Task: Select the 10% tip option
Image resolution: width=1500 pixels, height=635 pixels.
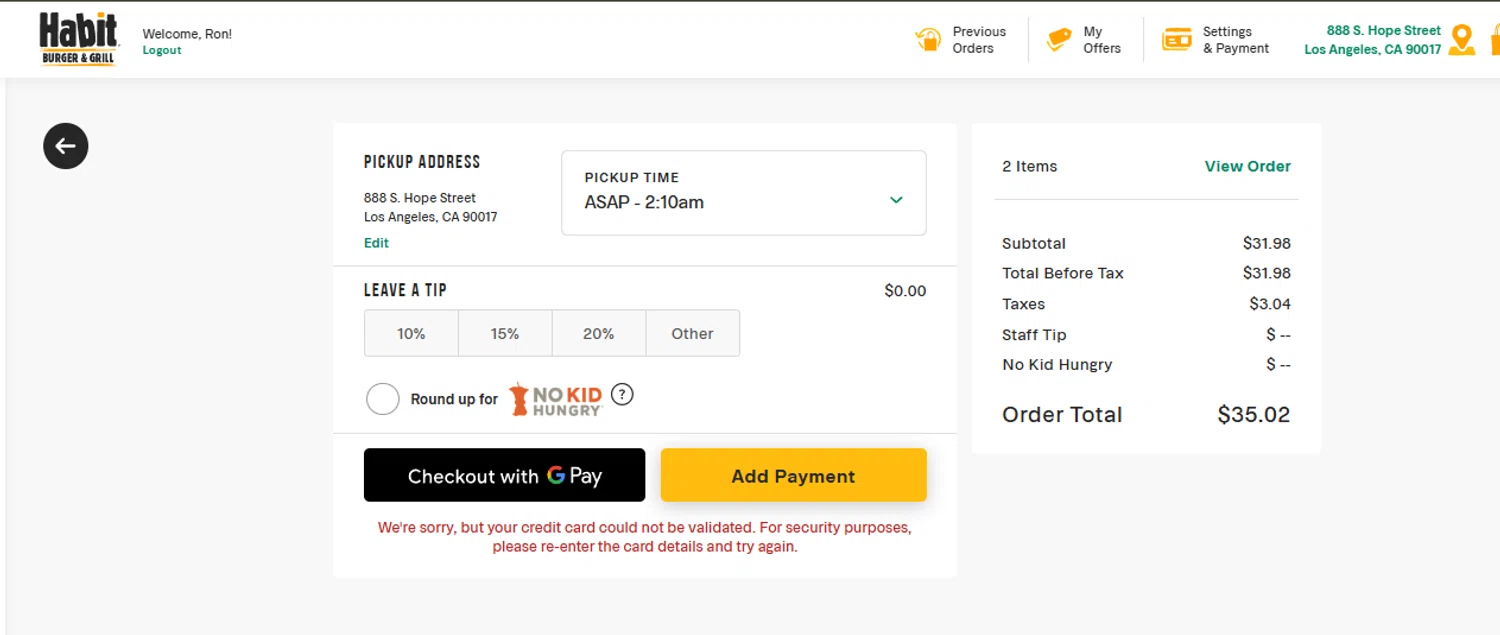Action: pos(411,334)
